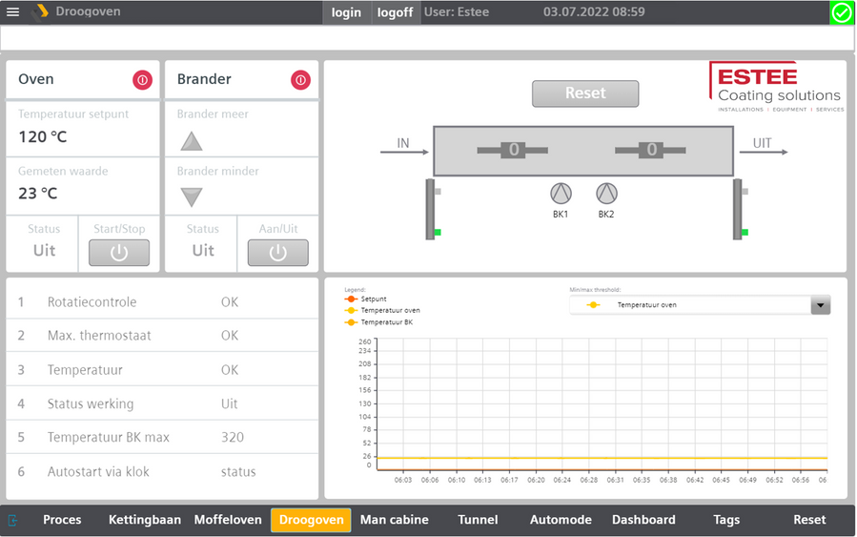Click the green checkmark status icon

842,13
